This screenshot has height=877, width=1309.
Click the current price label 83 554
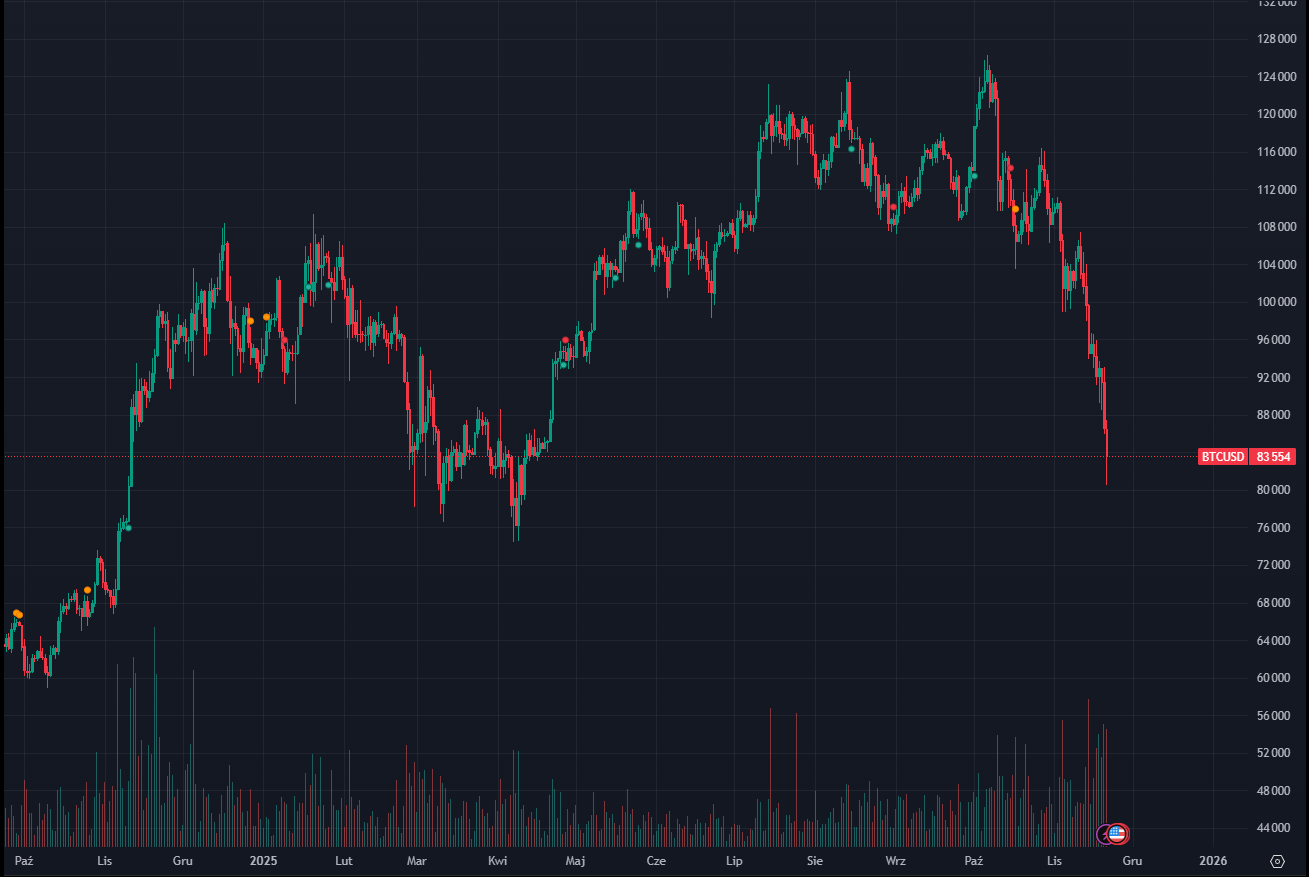tap(1275, 457)
